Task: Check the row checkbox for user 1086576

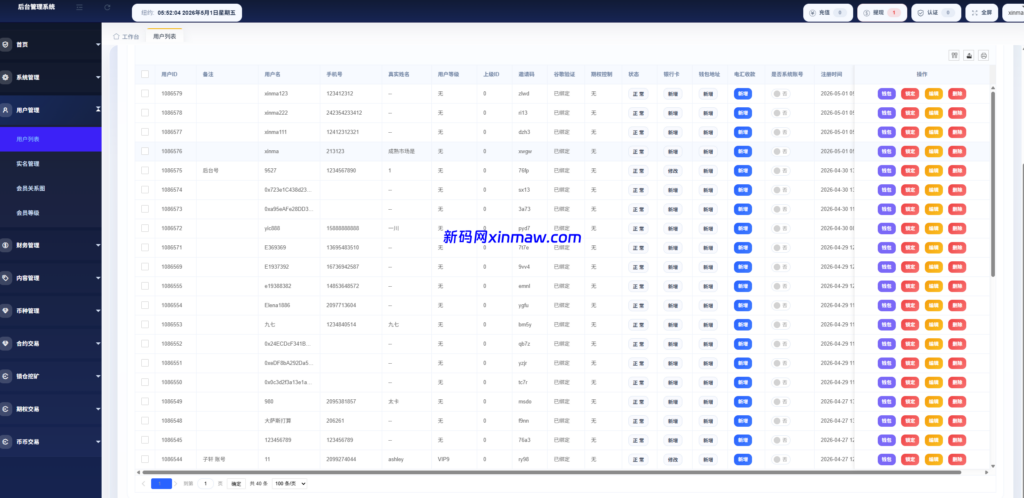Action: coord(145,151)
